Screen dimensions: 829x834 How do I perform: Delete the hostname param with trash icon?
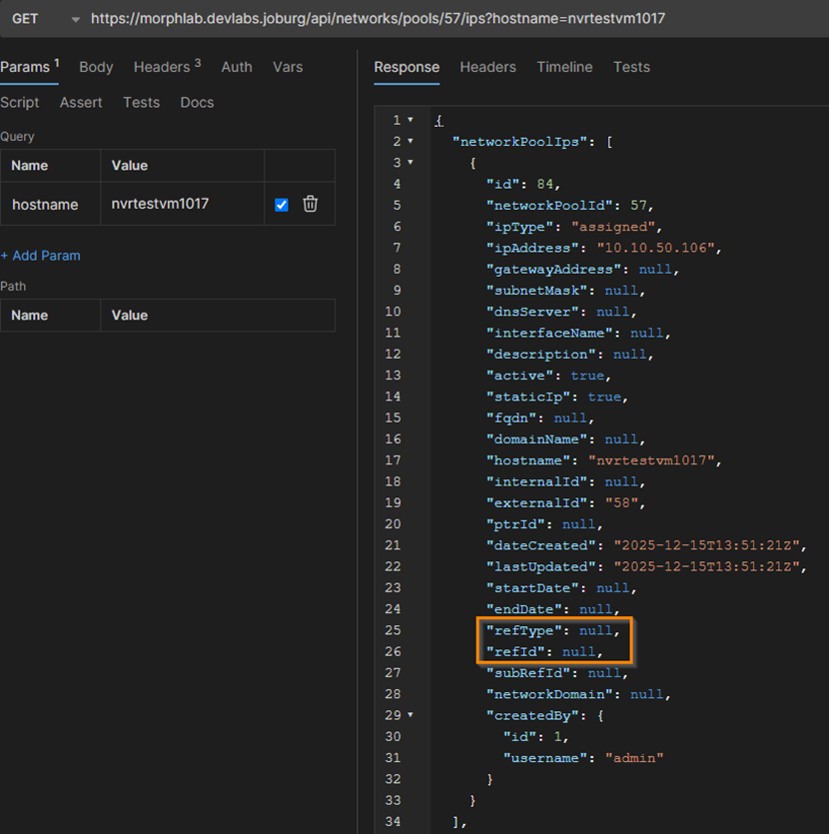click(x=310, y=204)
